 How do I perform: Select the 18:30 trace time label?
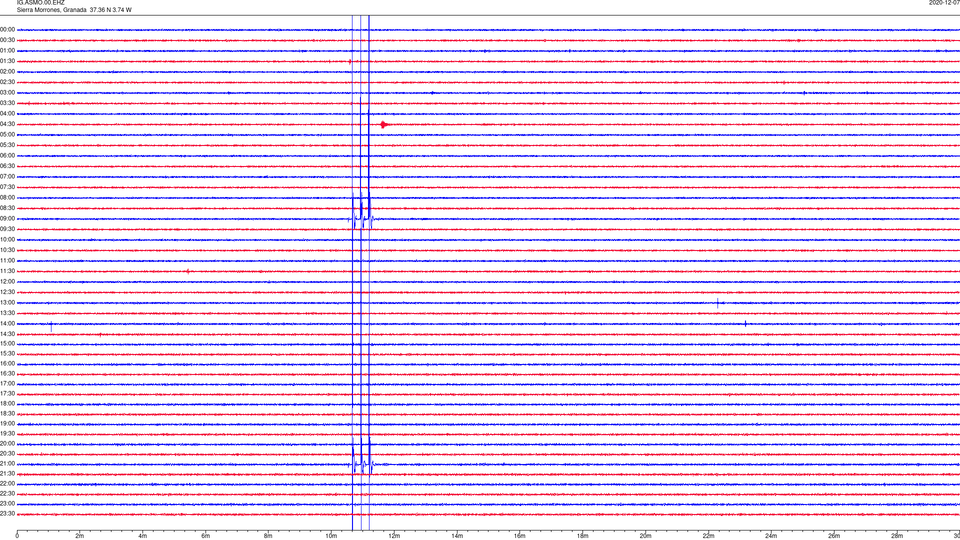[x=7, y=414]
